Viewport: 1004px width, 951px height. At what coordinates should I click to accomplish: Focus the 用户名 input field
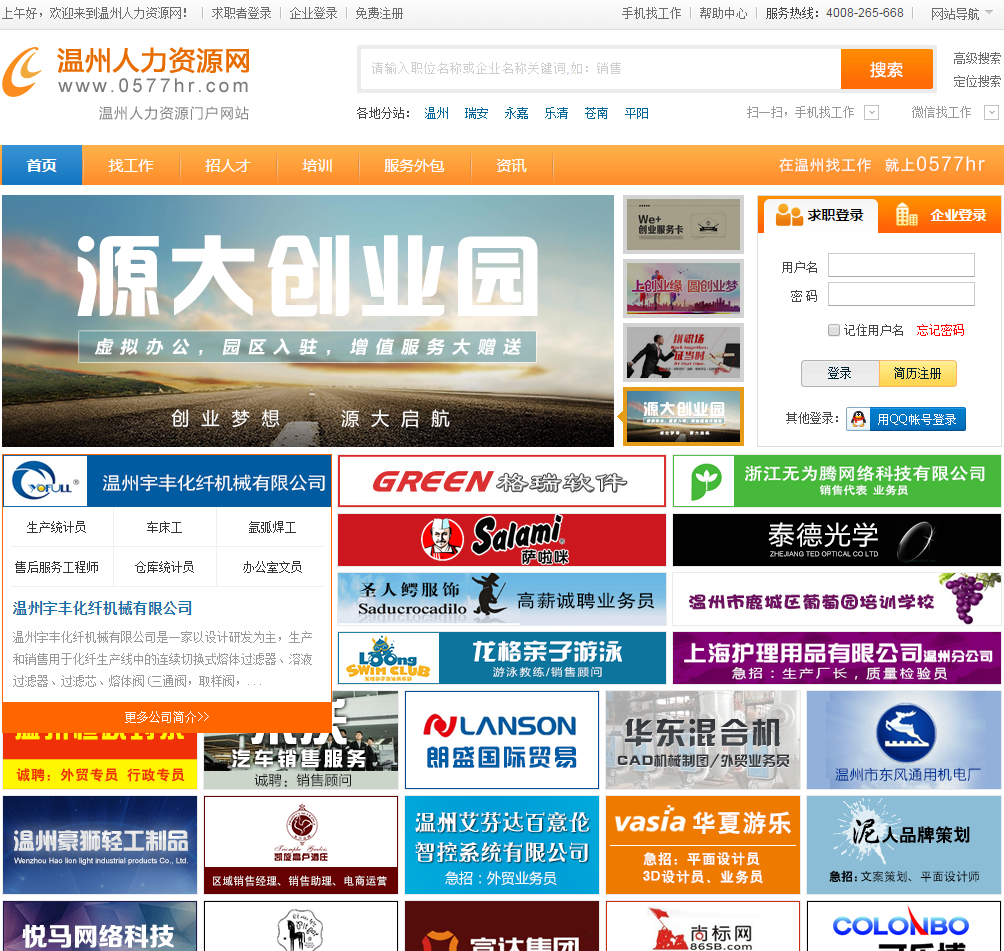(902, 265)
